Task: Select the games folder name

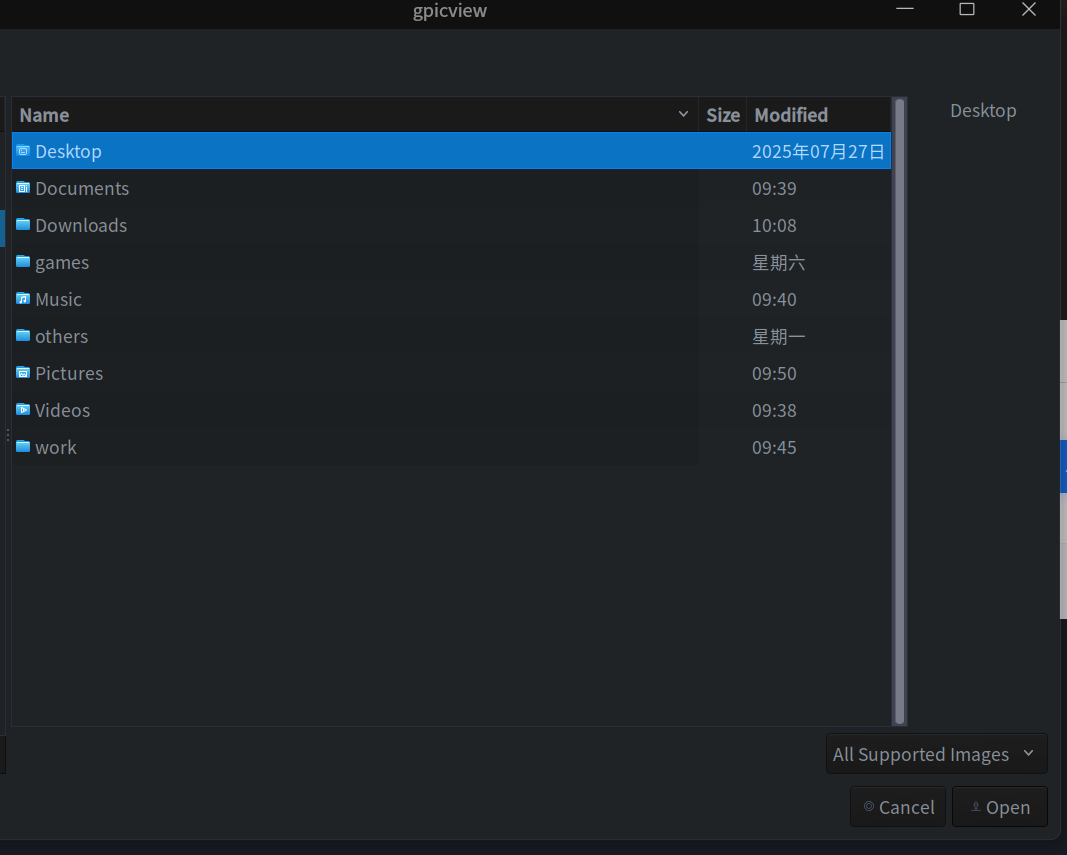Action: [x=62, y=263]
